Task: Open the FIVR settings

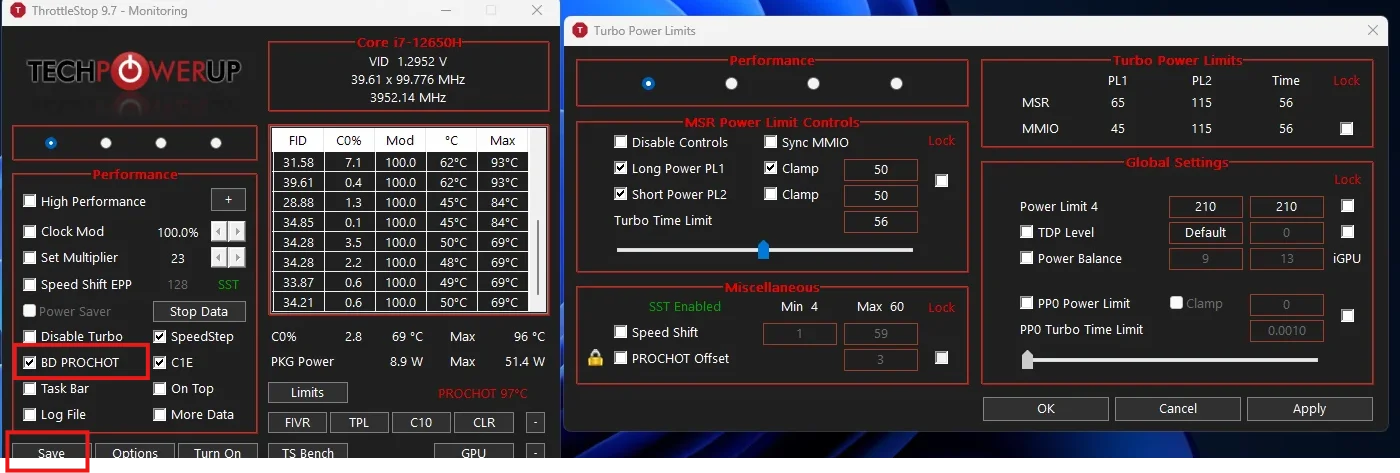Action: (297, 422)
